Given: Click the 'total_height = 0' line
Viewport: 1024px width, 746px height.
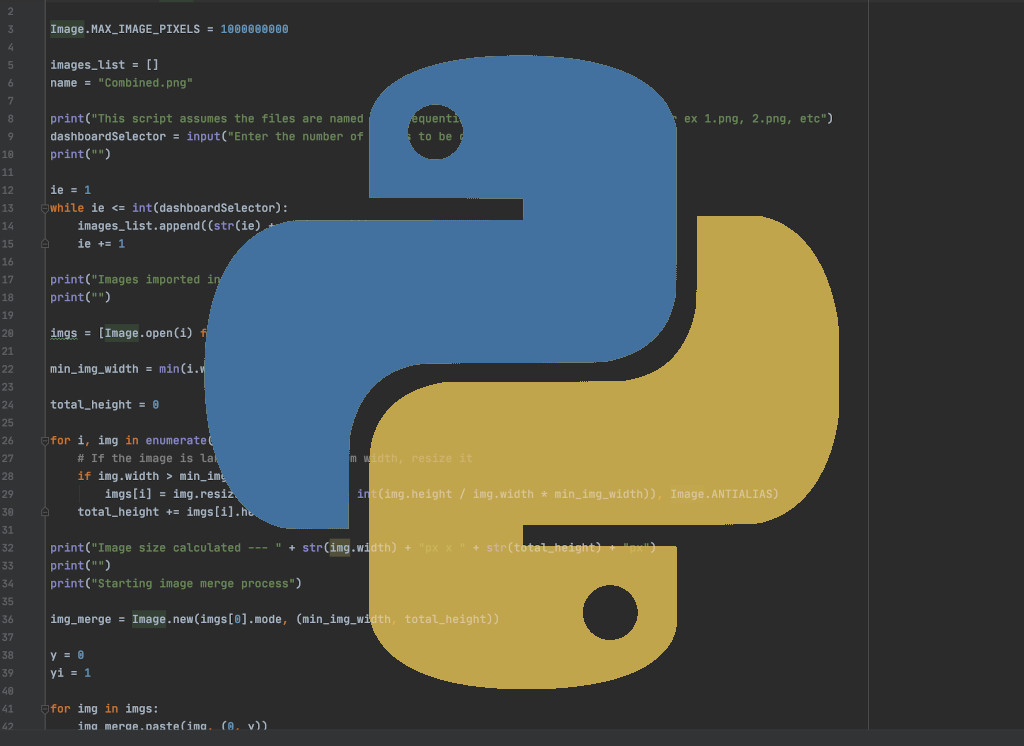Looking at the screenshot, I should pos(104,405).
